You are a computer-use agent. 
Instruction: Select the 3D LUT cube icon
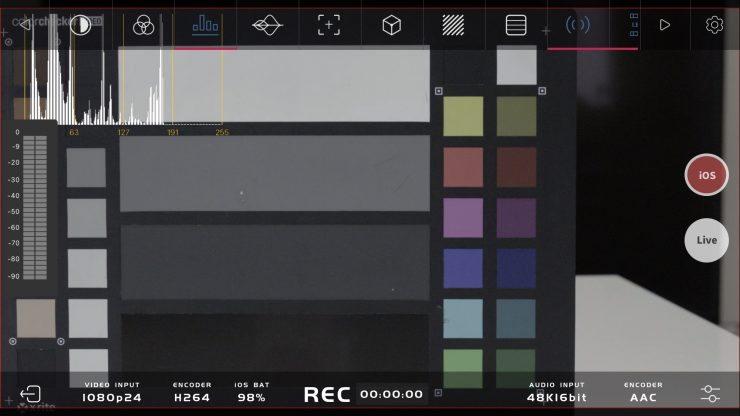(x=391, y=26)
